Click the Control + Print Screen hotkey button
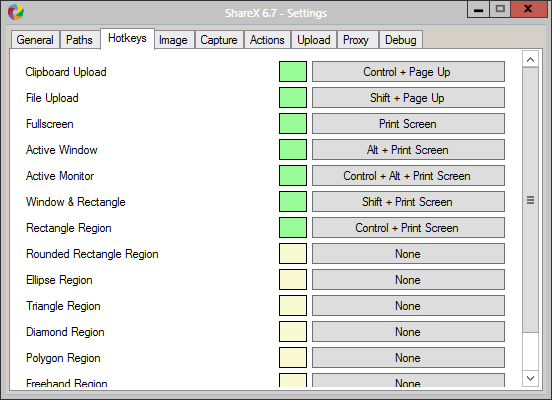Image resolution: width=552 pixels, height=400 pixels. [x=408, y=228]
